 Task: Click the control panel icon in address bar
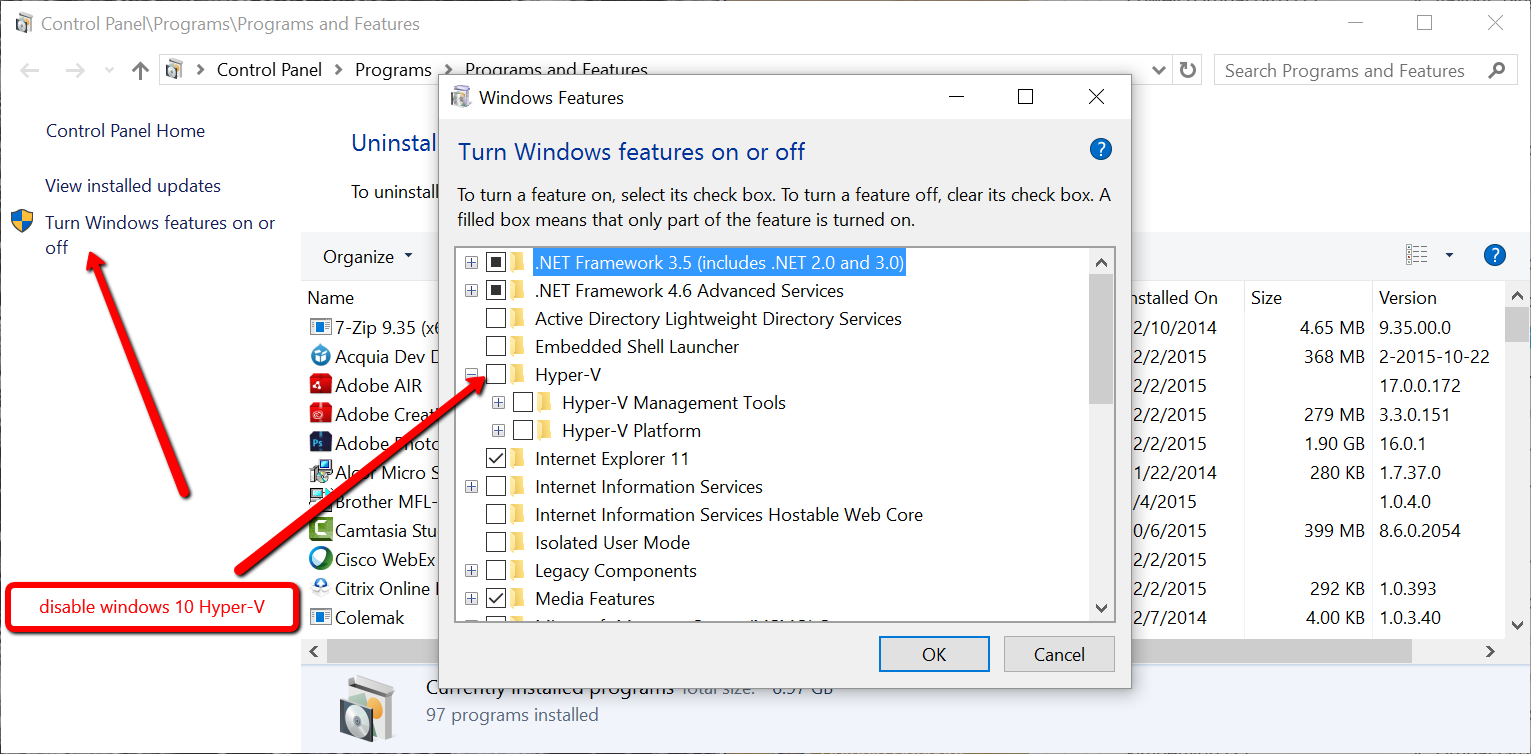[174, 70]
